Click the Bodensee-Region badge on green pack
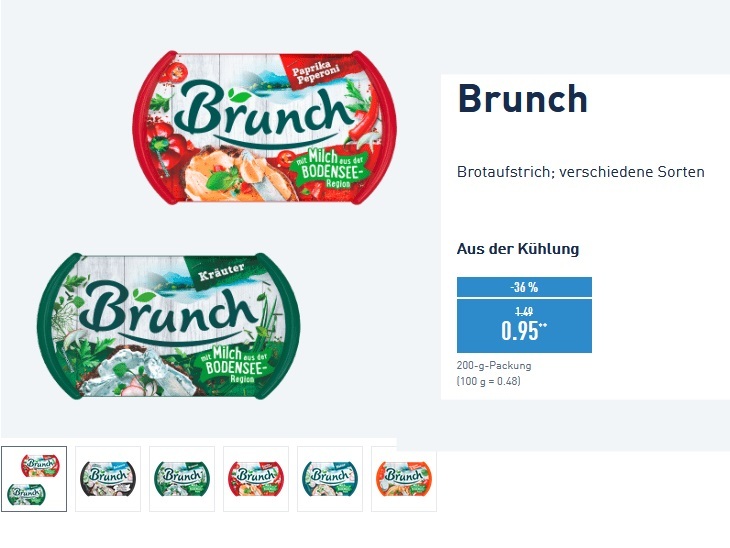 (233, 365)
